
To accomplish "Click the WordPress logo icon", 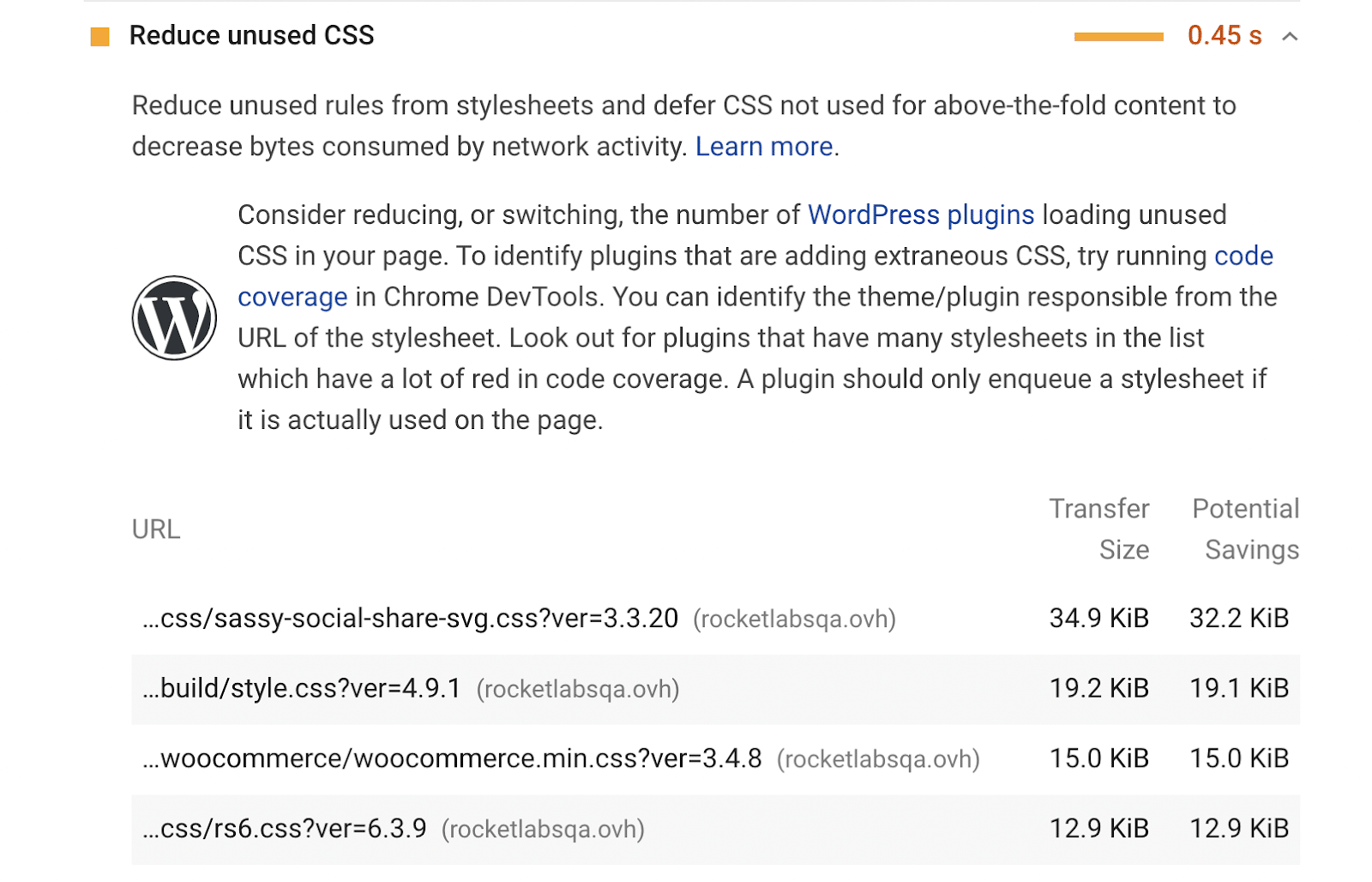I will click(174, 317).
